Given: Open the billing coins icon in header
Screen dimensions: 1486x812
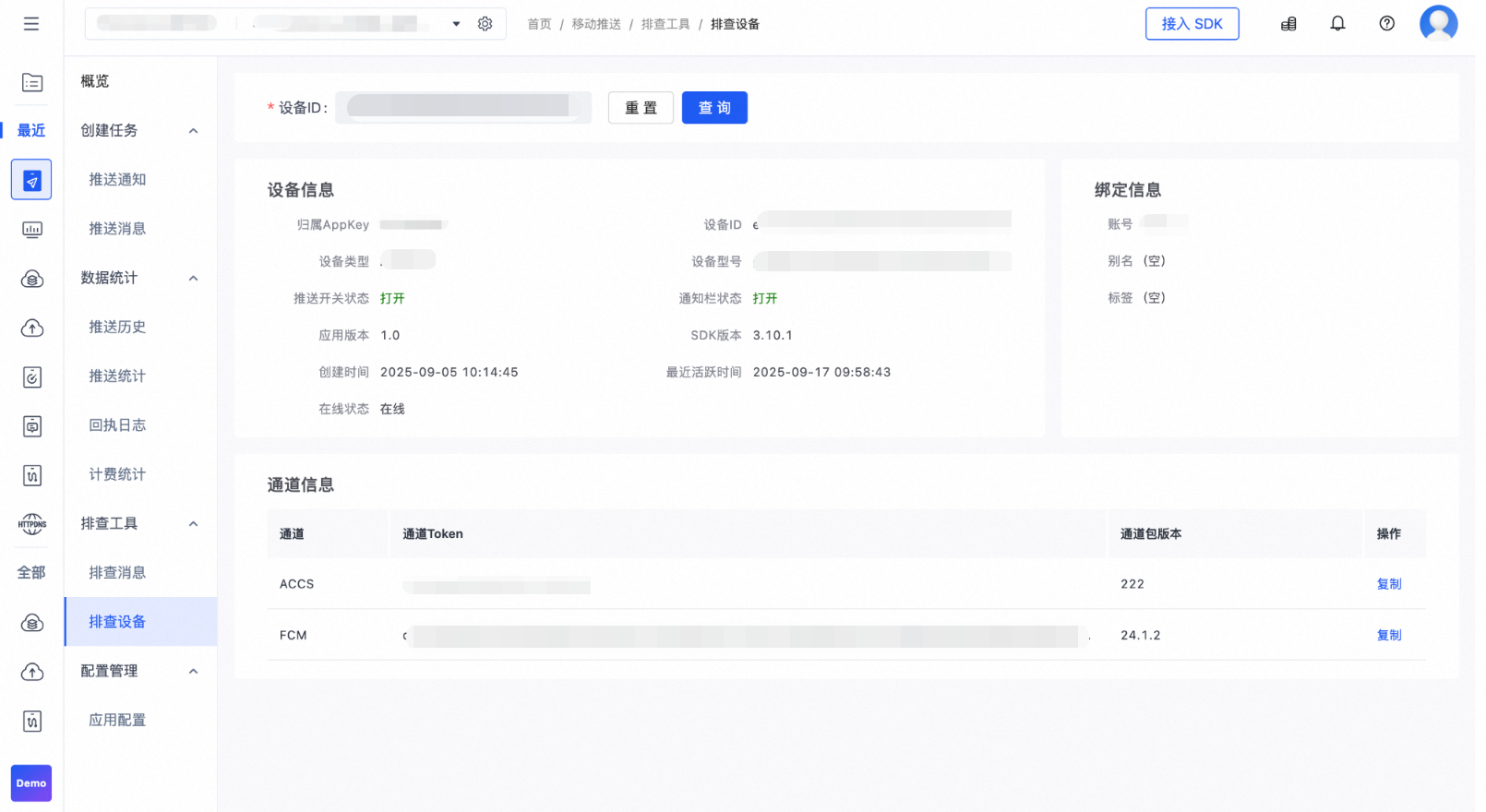Looking at the screenshot, I should [1288, 24].
